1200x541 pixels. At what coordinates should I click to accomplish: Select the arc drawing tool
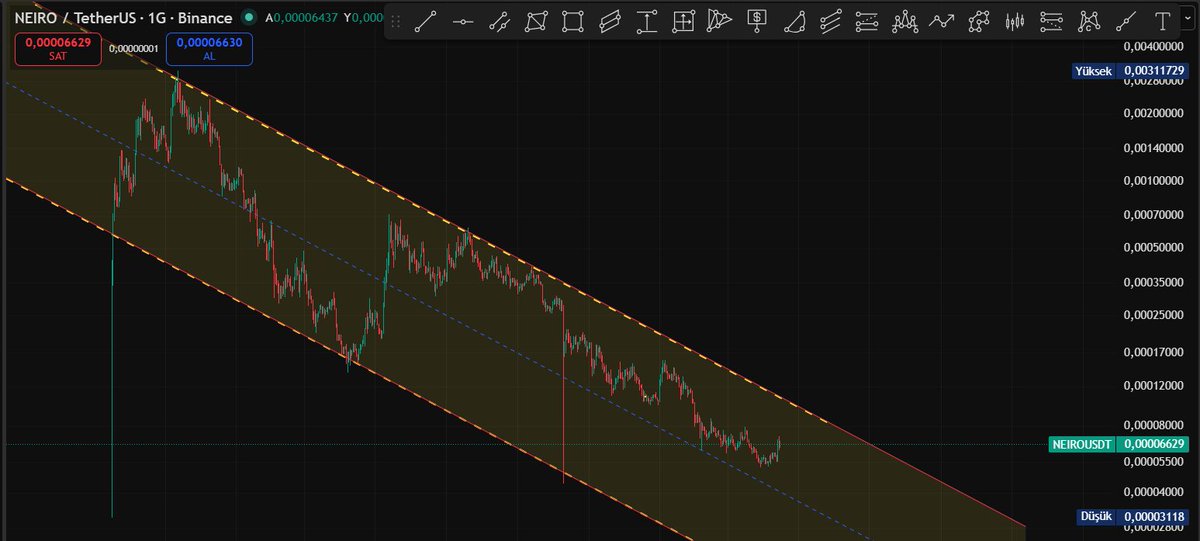[795, 21]
